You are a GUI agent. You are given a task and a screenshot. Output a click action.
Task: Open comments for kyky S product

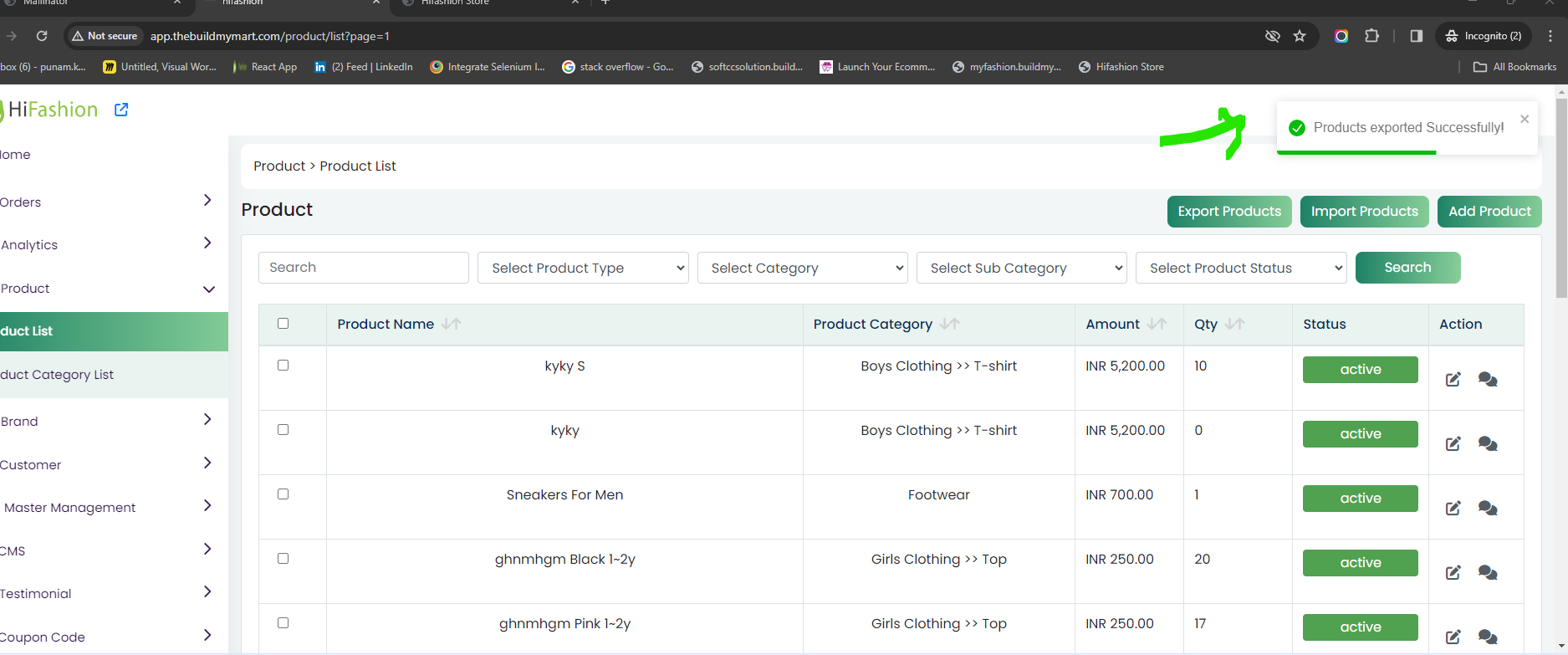point(1488,380)
